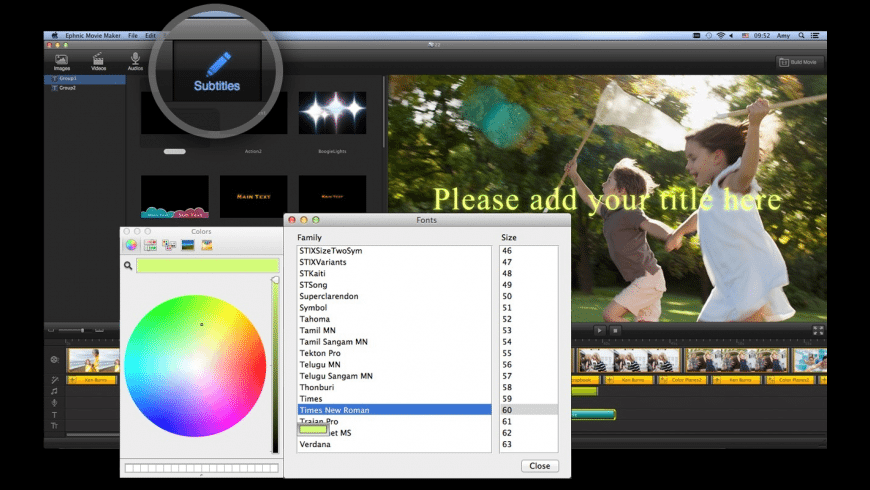Open the Edit menu

click(150, 36)
